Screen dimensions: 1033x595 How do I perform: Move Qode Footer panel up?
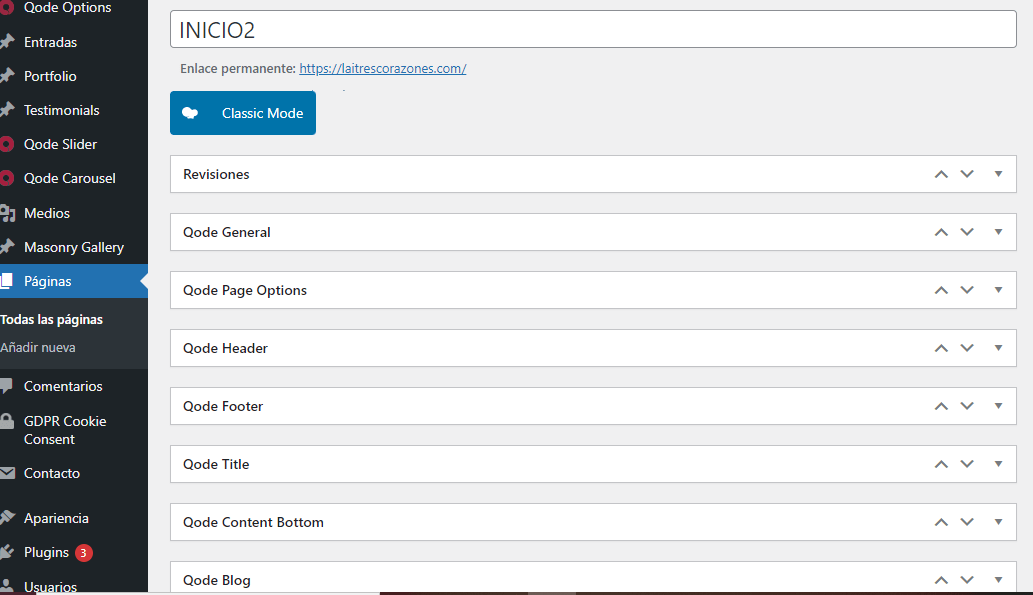pos(941,407)
